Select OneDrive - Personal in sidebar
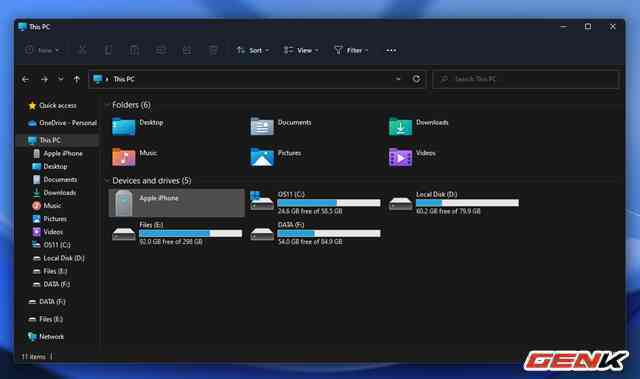Image resolution: width=640 pixels, height=379 pixels. coord(62,123)
